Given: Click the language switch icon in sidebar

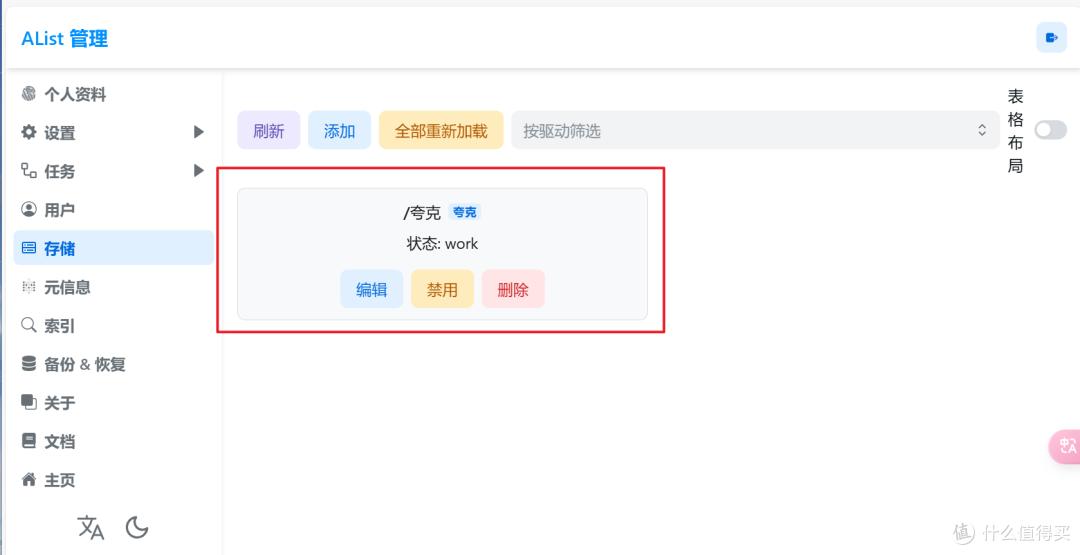Looking at the screenshot, I should [x=91, y=527].
